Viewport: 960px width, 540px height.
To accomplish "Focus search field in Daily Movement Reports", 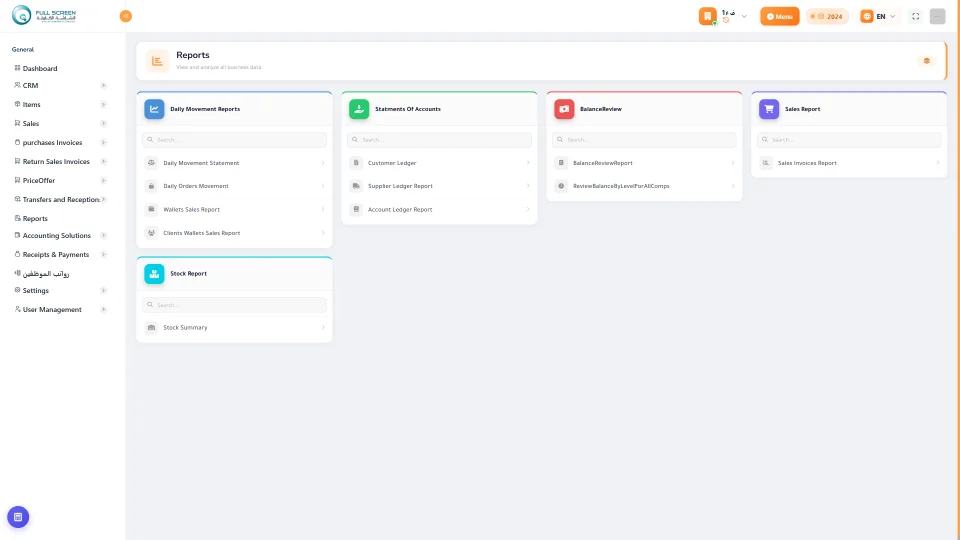I will (234, 140).
